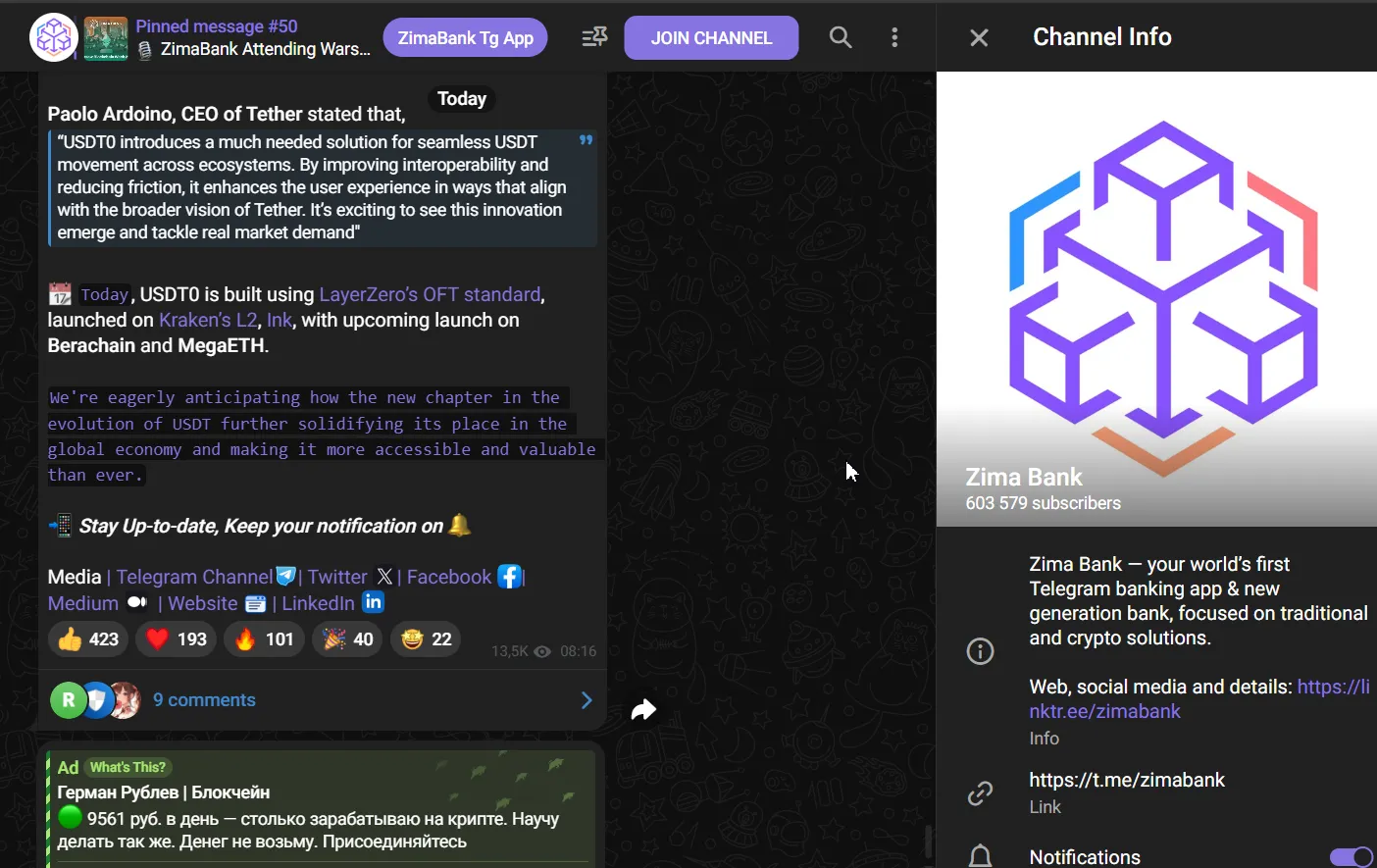
Task: Add fire reaction with 101
Action: (264, 639)
